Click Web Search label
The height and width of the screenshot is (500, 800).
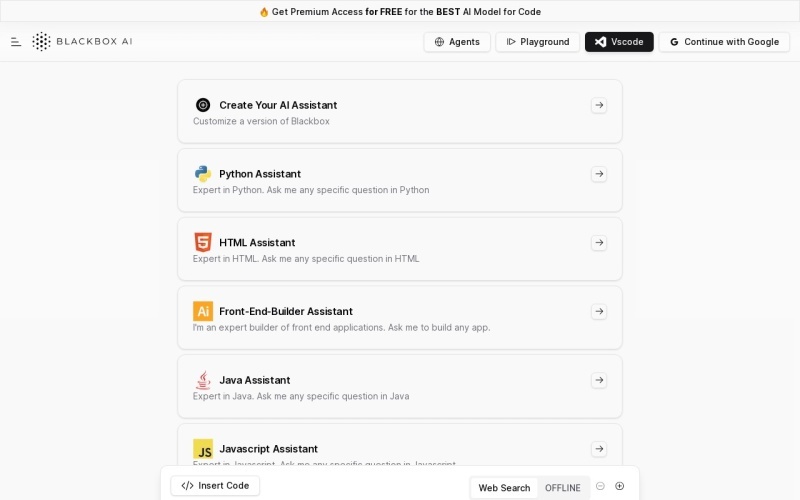point(504,488)
